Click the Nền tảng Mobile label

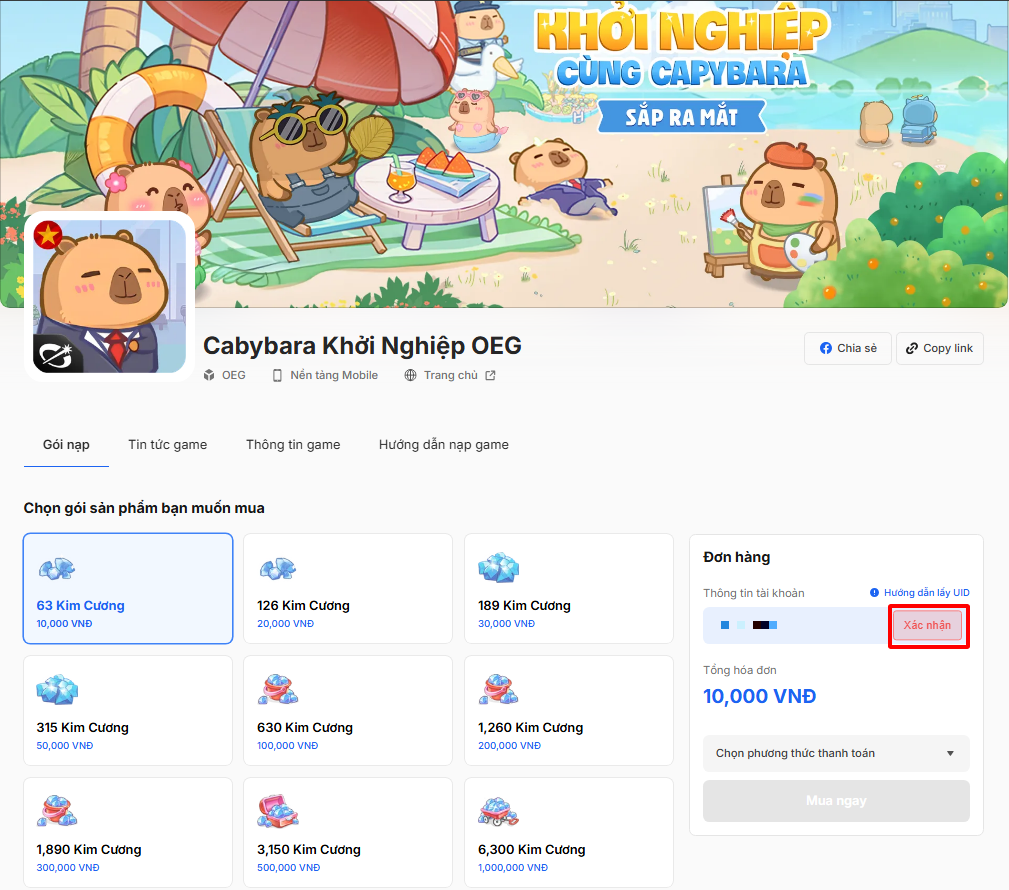334,375
